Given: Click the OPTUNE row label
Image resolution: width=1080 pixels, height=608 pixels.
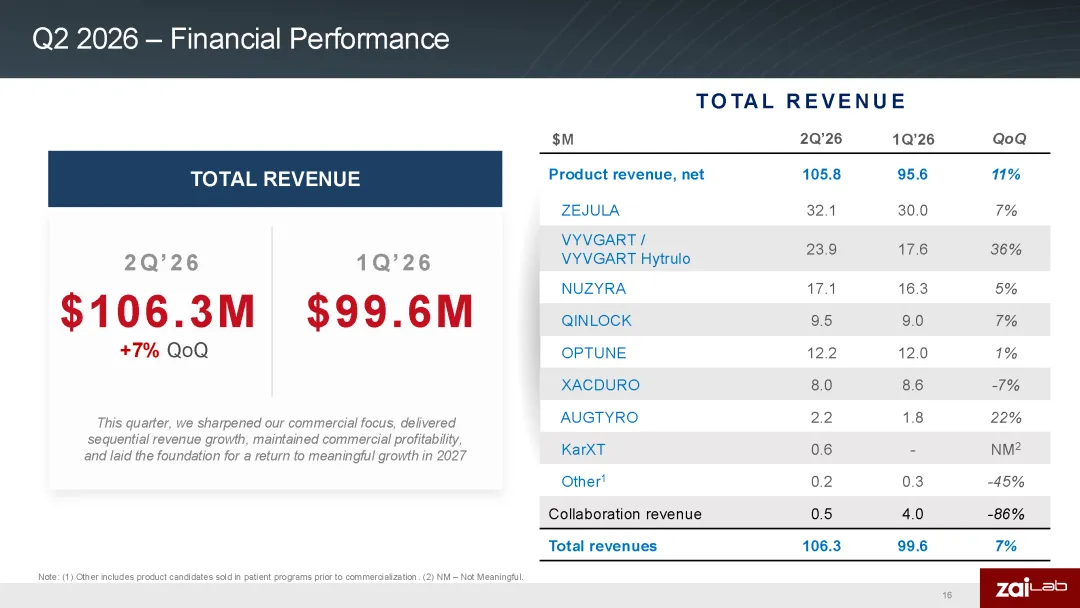Looking at the screenshot, I should click(594, 353).
